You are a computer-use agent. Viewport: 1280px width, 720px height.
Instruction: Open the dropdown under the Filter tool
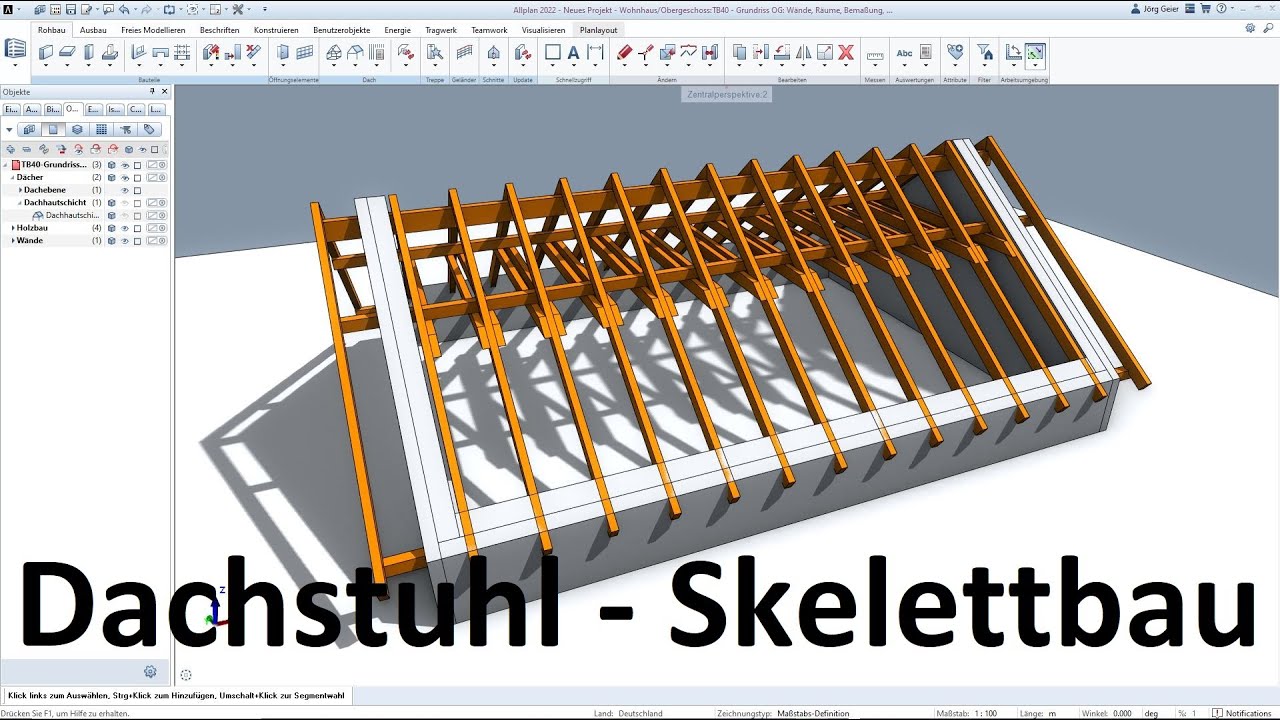tap(984, 66)
